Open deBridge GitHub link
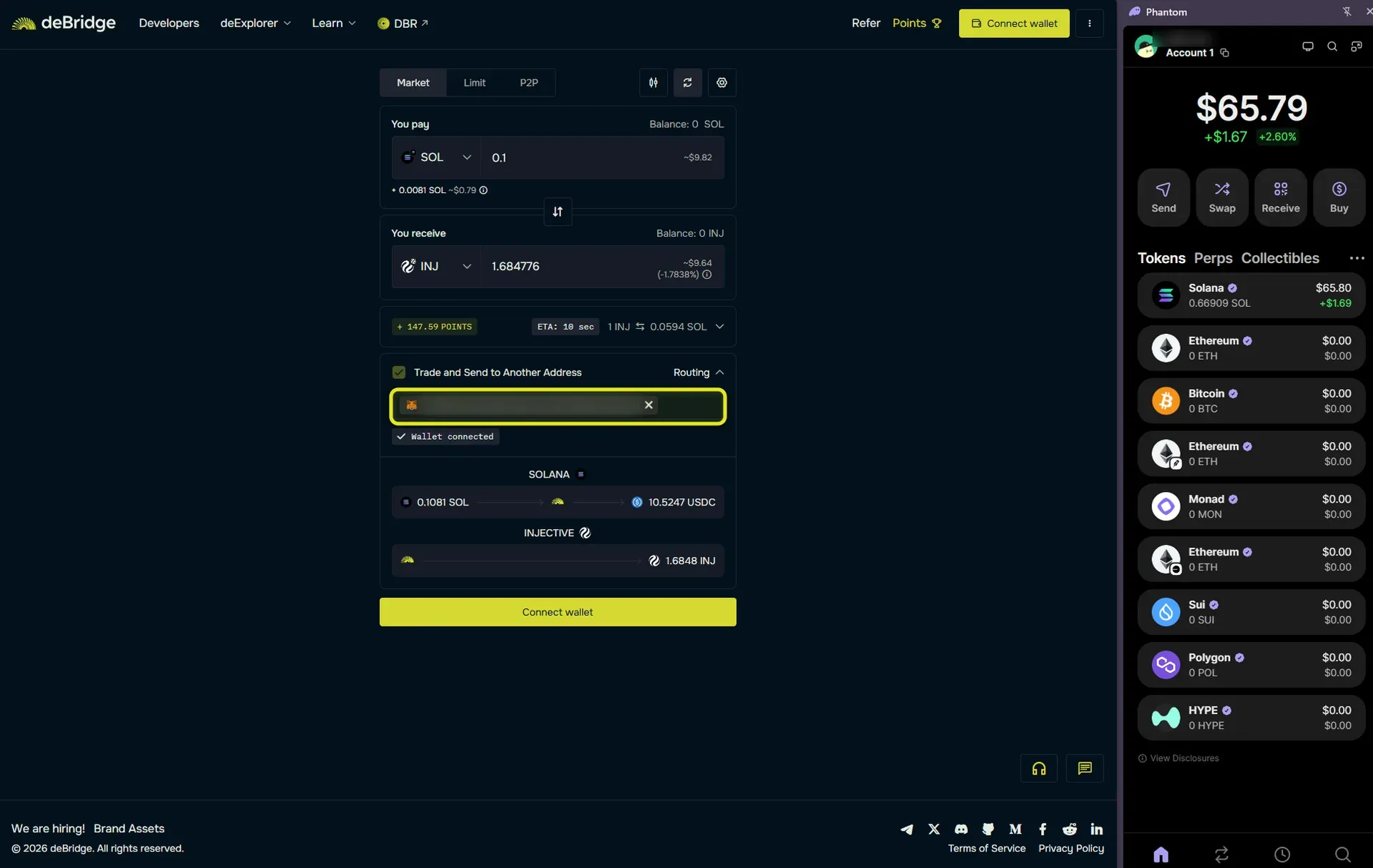This screenshot has height=868, width=1373. (988, 829)
